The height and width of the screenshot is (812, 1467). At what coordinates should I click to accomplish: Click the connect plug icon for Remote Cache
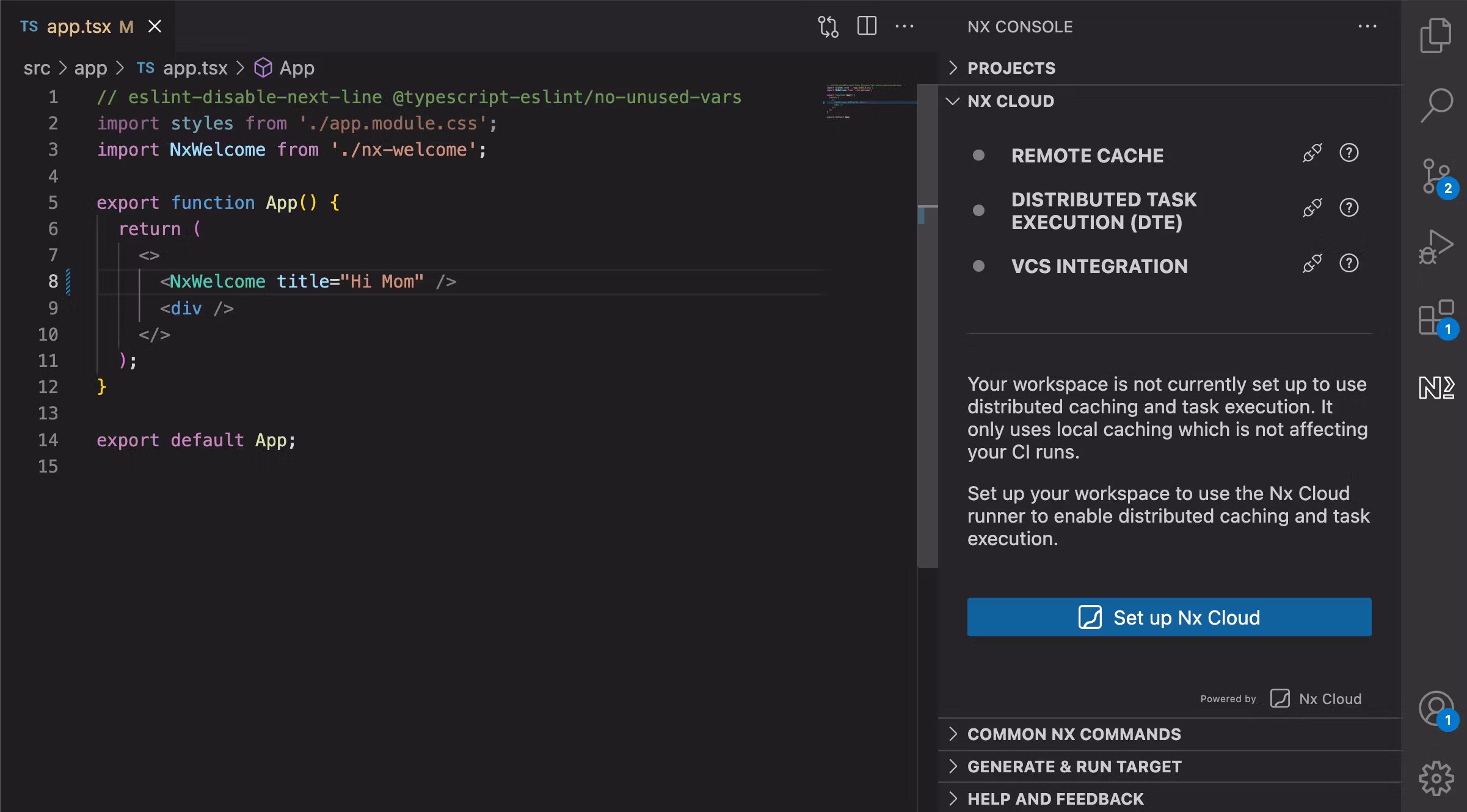[1312, 153]
